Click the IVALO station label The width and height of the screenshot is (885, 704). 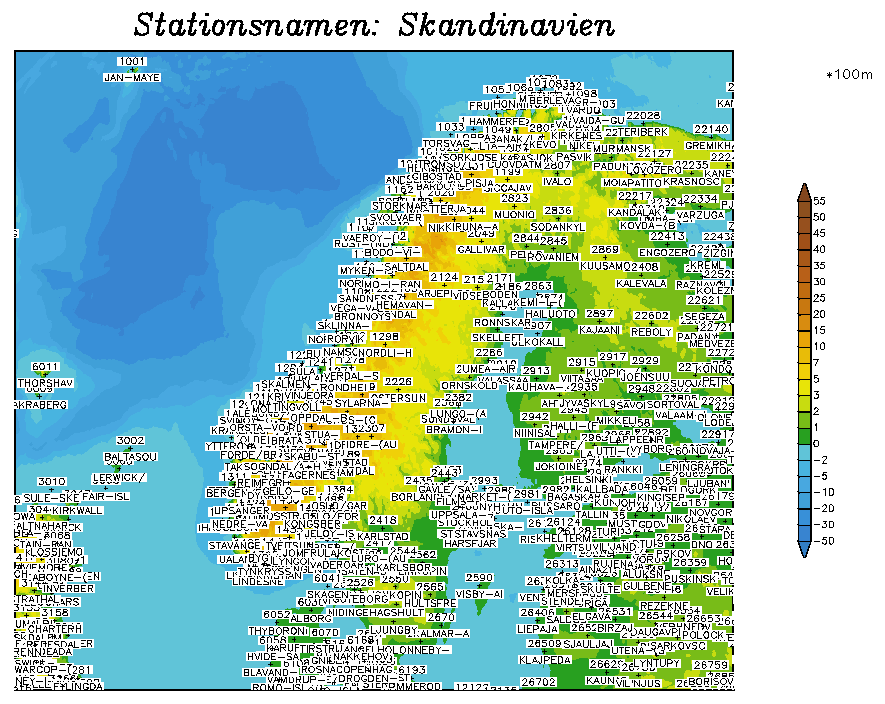coord(557,182)
